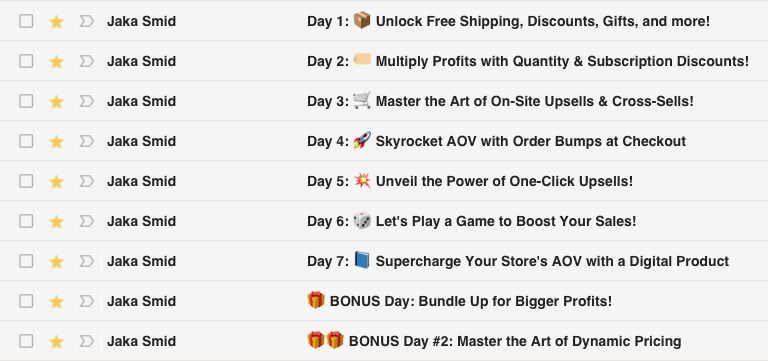Mark BONUS Day Bundle Up email as important
Screen dimensions: 768x361
click(x=86, y=301)
